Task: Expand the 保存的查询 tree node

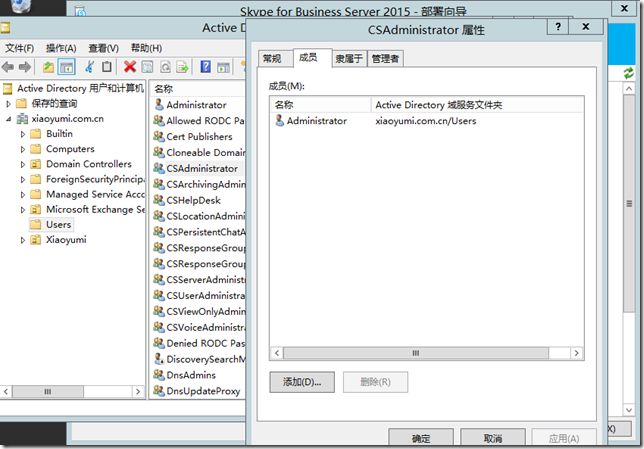Action: point(8,104)
